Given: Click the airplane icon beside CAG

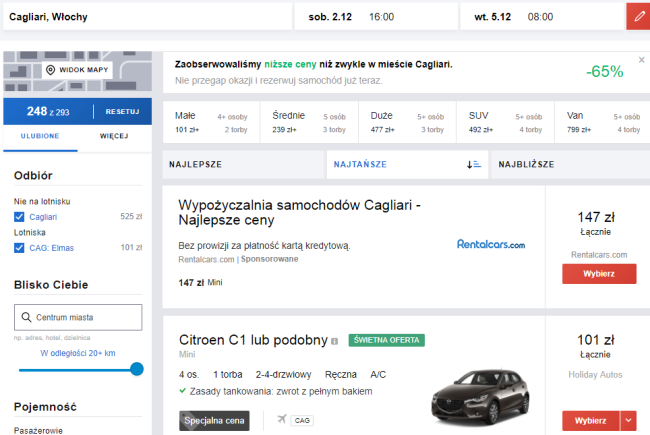Looking at the screenshot, I should pyautogui.click(x=282, y=421).
